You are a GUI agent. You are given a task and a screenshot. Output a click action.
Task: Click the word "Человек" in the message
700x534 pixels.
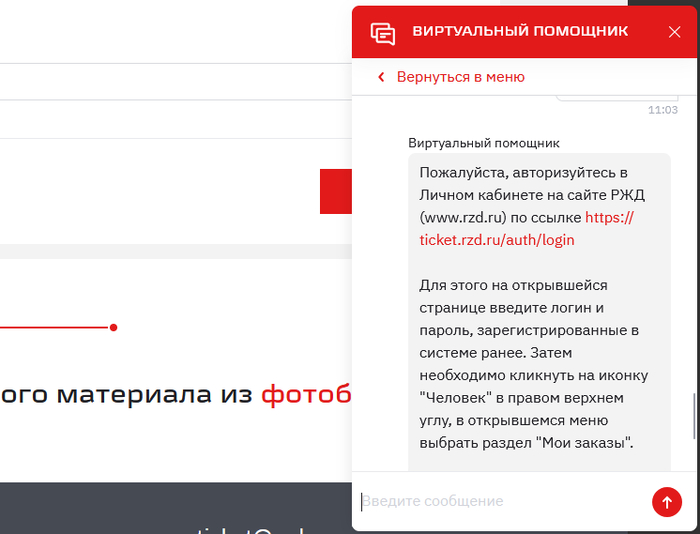point(452,397)
